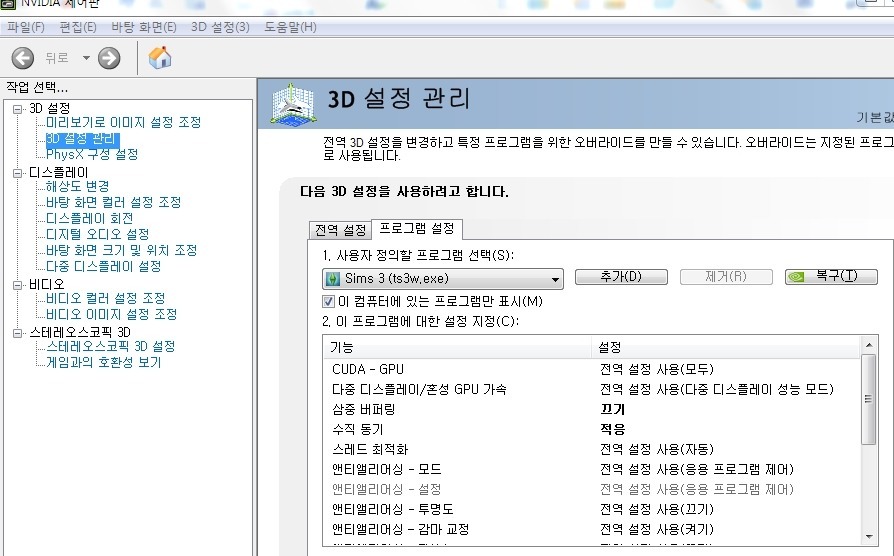Click settings list scrollbar down arrow
Screen dimensions: 894x556
coord(868,536)
